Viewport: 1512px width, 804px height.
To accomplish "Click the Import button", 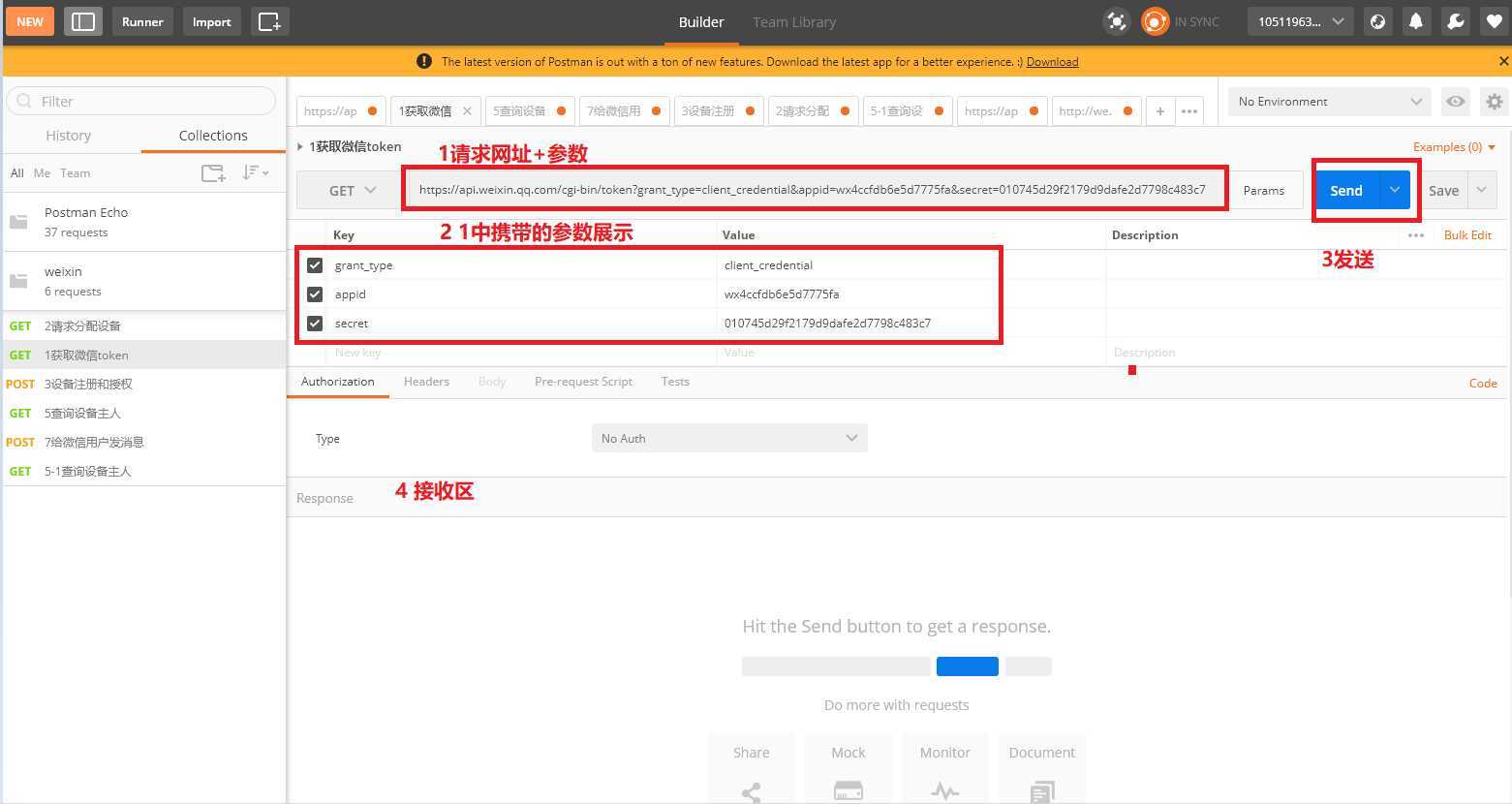I will point(211,21).
